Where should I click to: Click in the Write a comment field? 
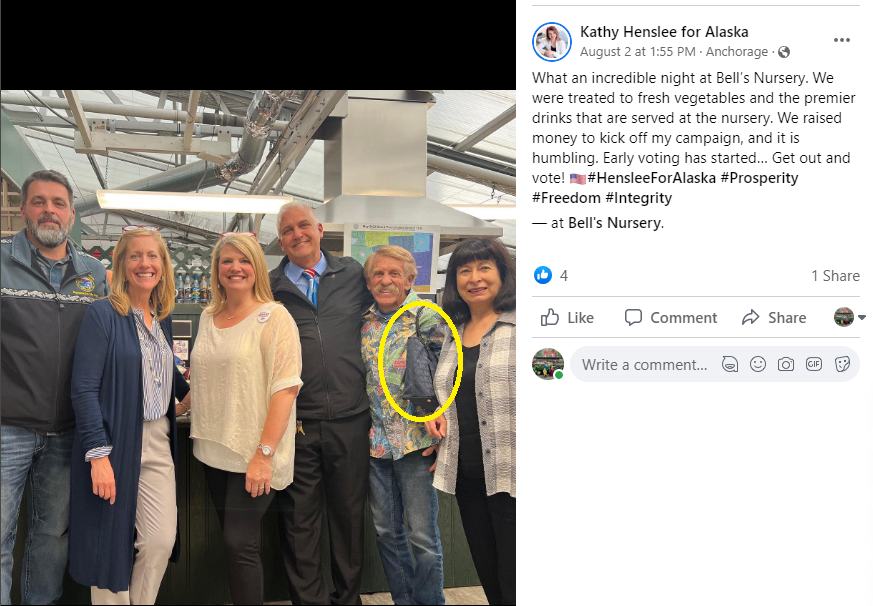(645, 365)
